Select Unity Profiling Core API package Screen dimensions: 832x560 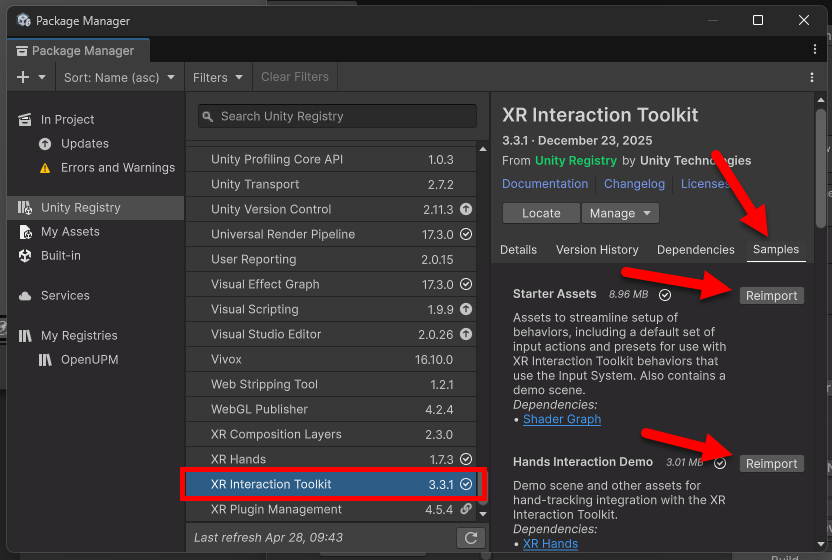tap(331, 159)
